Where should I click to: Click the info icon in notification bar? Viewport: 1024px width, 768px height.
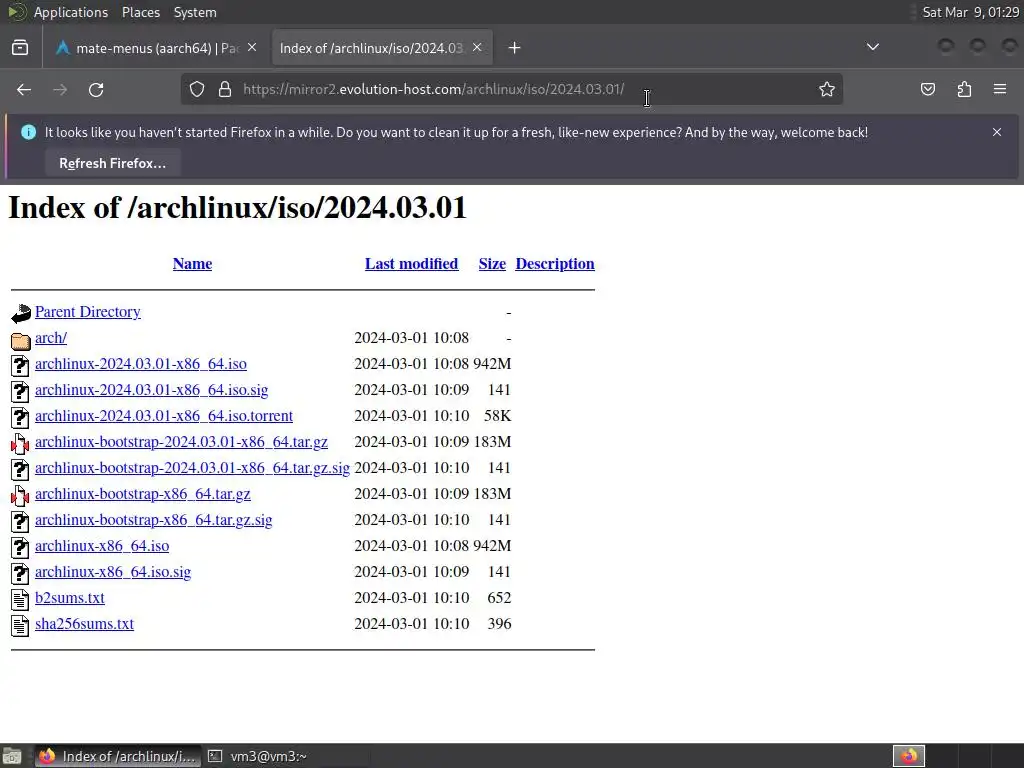click(28, 132)
